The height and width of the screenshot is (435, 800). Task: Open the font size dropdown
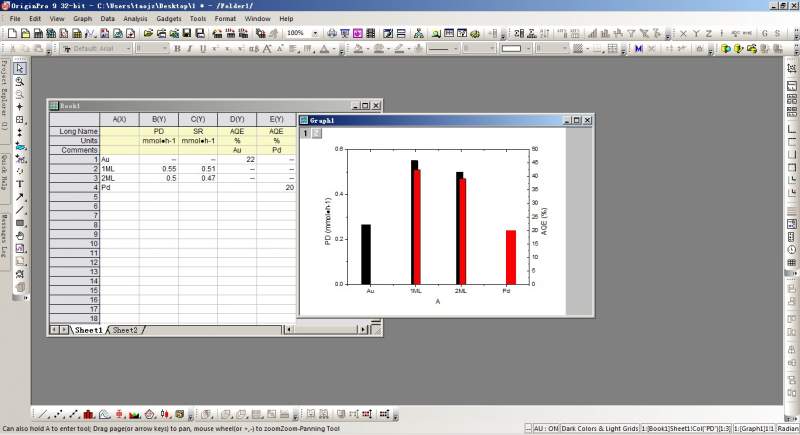tap(165, 48)
